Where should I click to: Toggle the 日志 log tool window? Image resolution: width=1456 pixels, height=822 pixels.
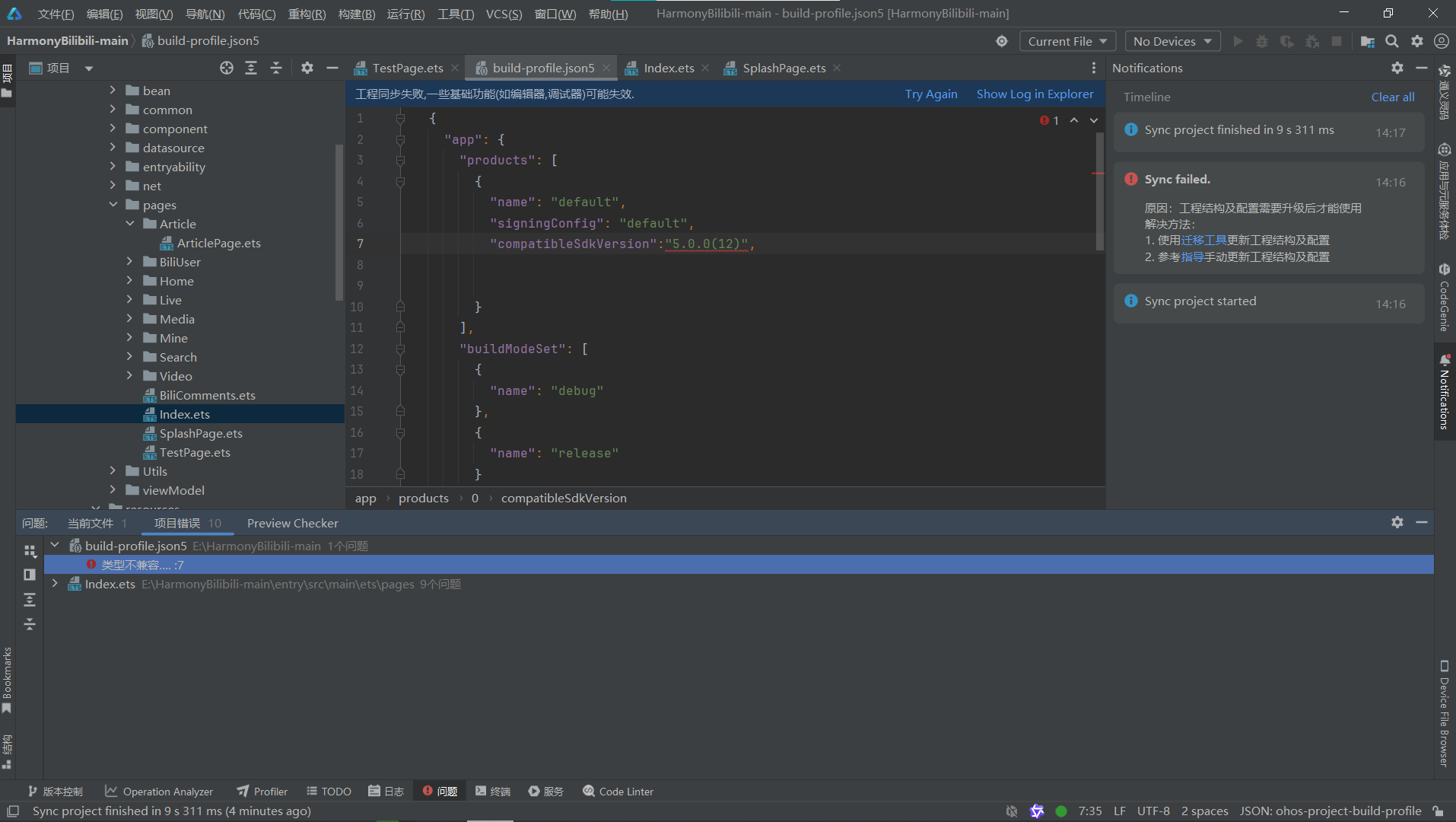click(x=386, y=792)
